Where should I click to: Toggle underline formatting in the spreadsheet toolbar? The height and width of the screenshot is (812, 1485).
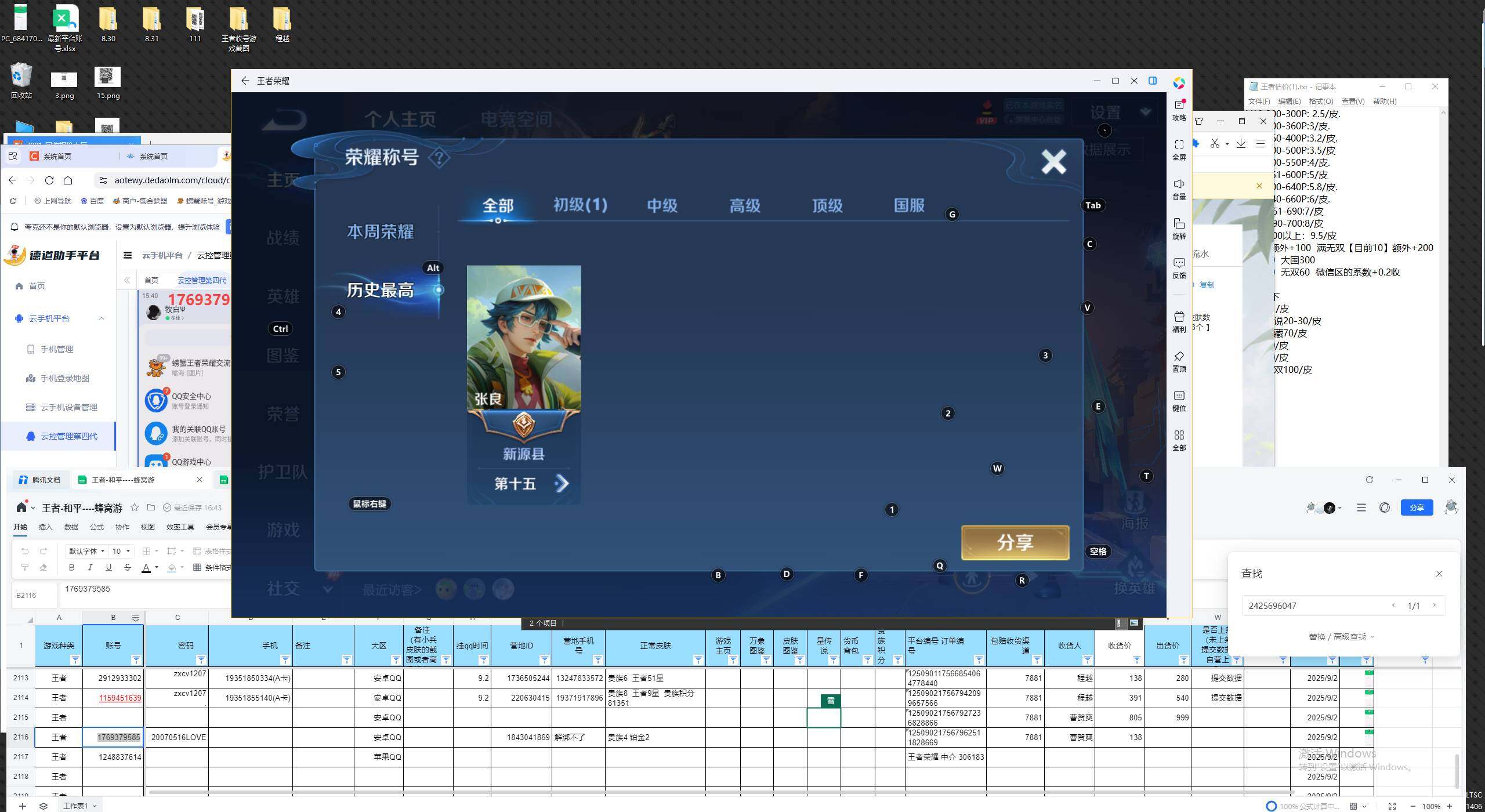pyautogui.click(x=109, y=567)
